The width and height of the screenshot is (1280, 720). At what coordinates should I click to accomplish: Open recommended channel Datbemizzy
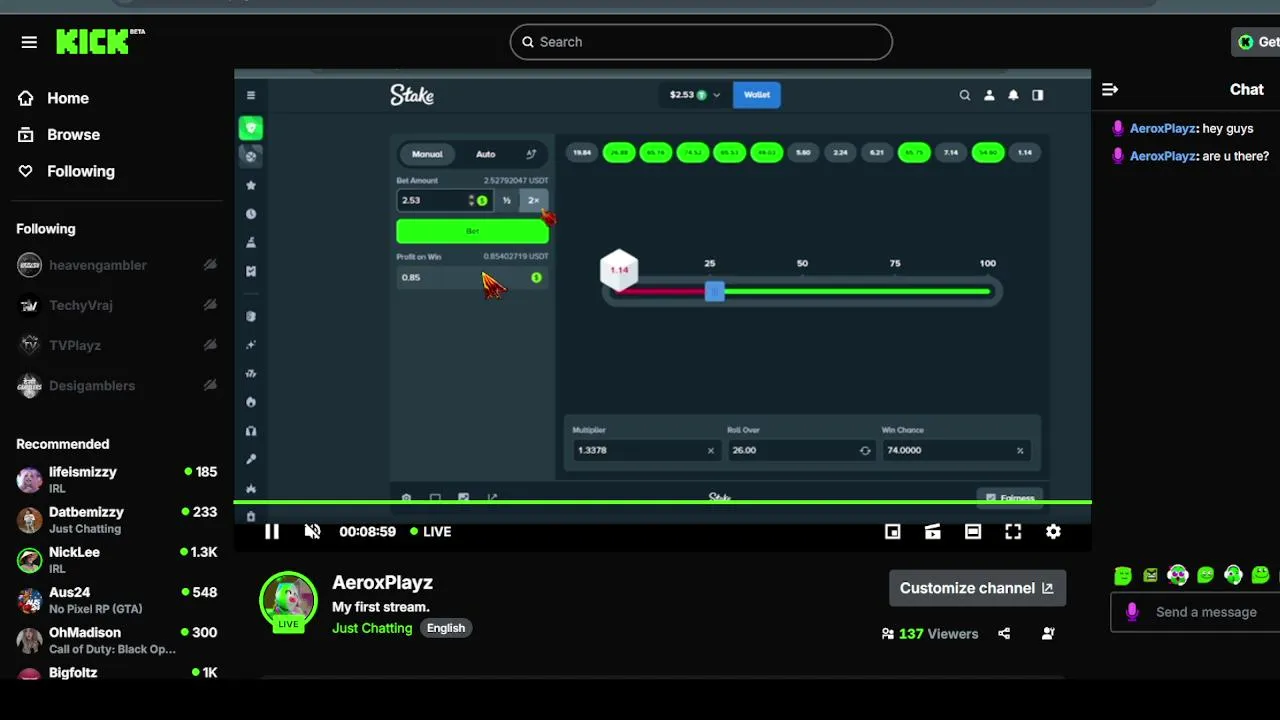(x=117, y=519)
